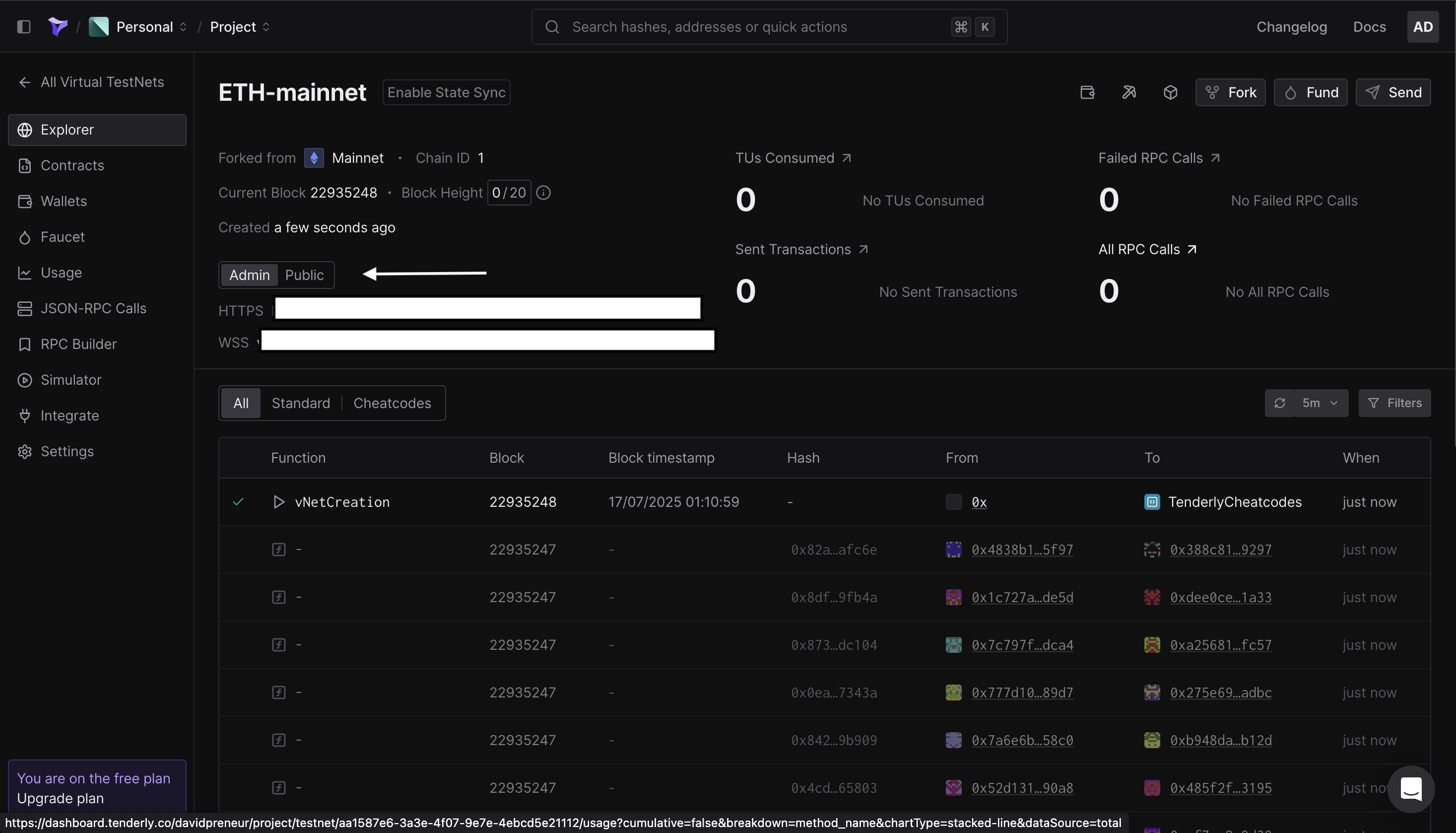Click the refresh icon next to 5m

click(x=1279, y=403)
